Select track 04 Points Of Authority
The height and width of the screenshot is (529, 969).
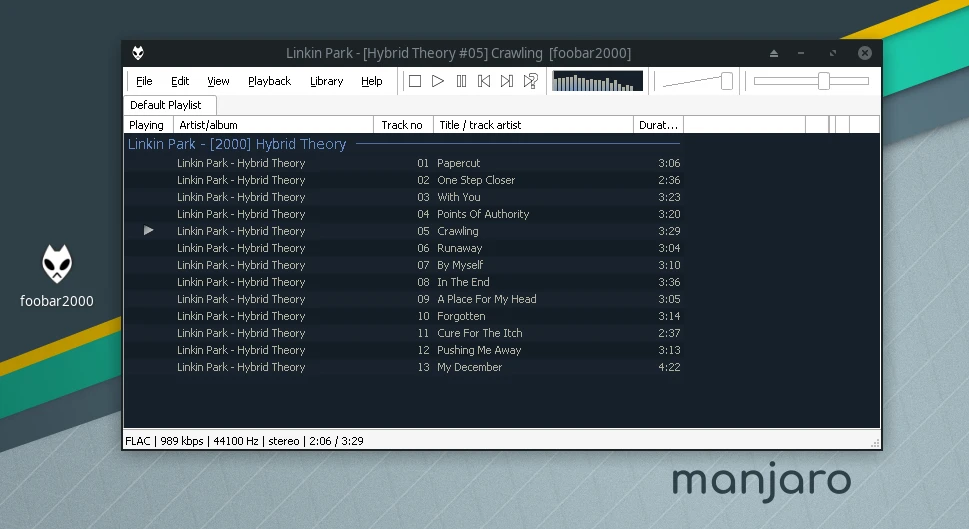[404, 214]
